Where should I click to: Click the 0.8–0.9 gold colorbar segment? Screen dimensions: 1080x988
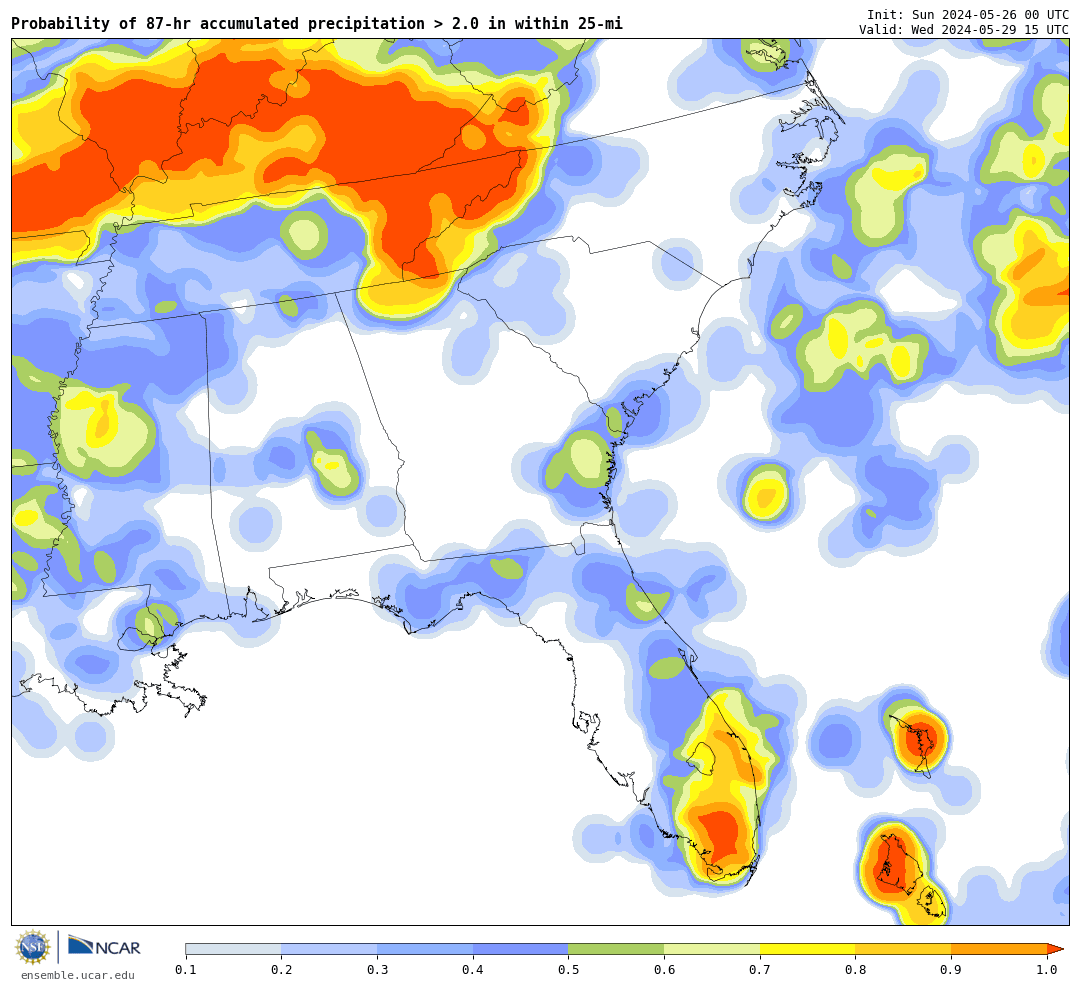tap(904, 949)
